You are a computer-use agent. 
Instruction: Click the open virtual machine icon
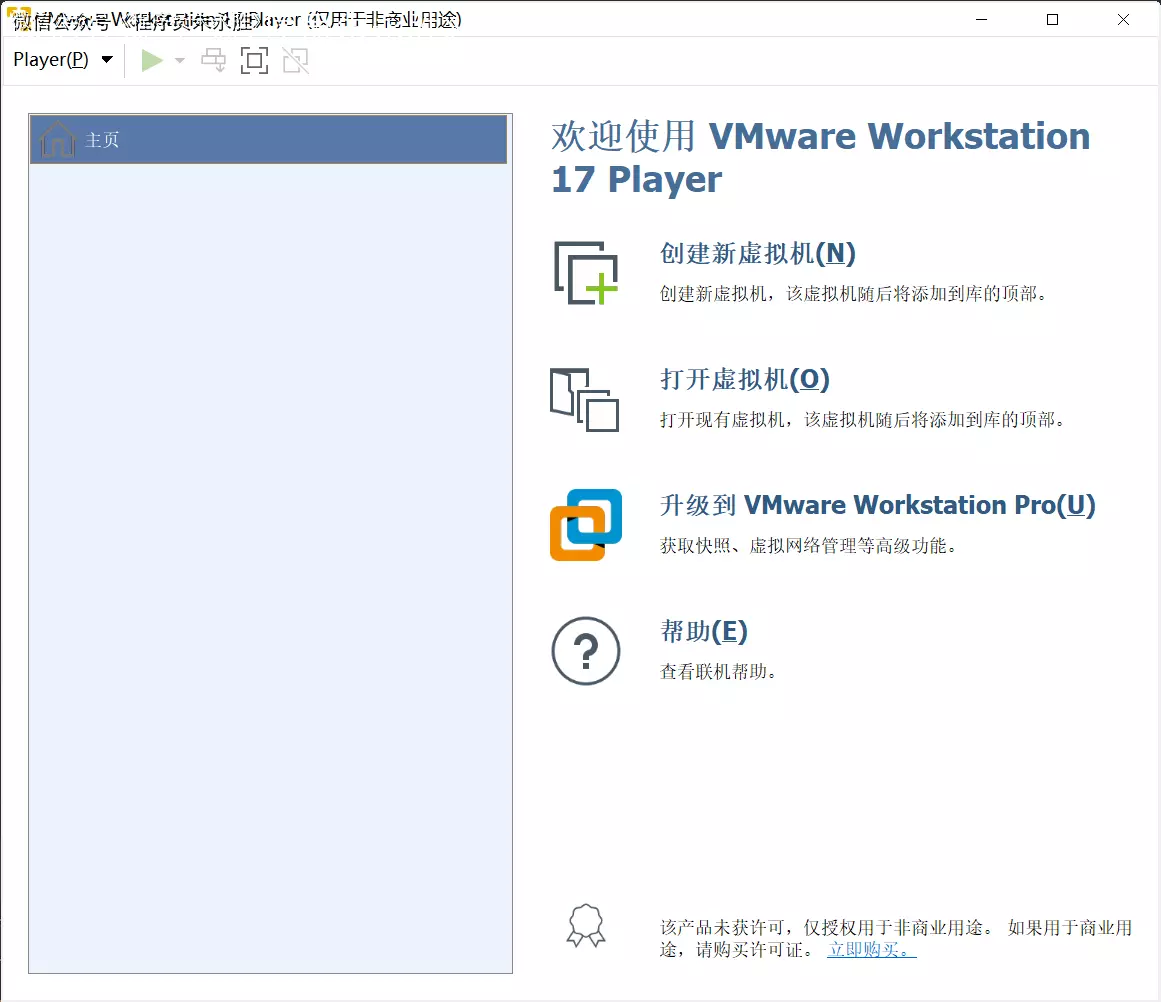(584, 399)
